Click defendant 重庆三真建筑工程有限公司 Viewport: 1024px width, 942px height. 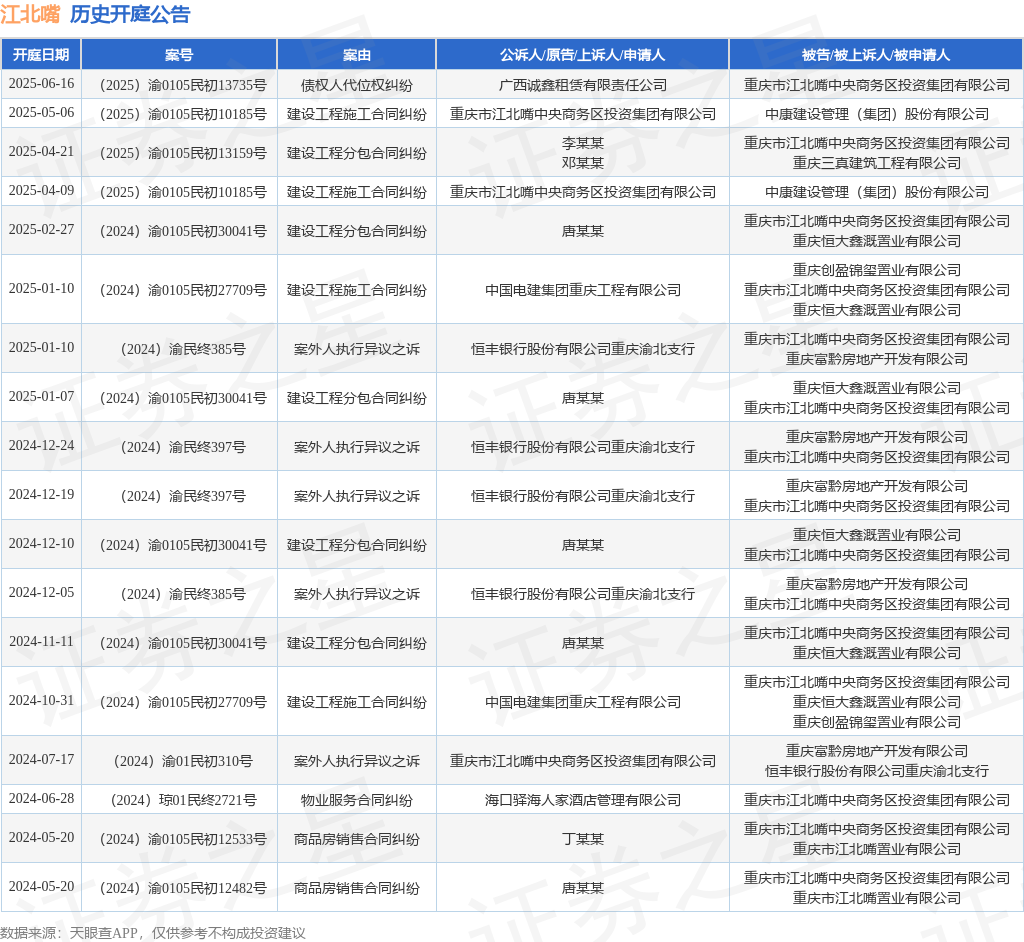(x=876, y=163)
